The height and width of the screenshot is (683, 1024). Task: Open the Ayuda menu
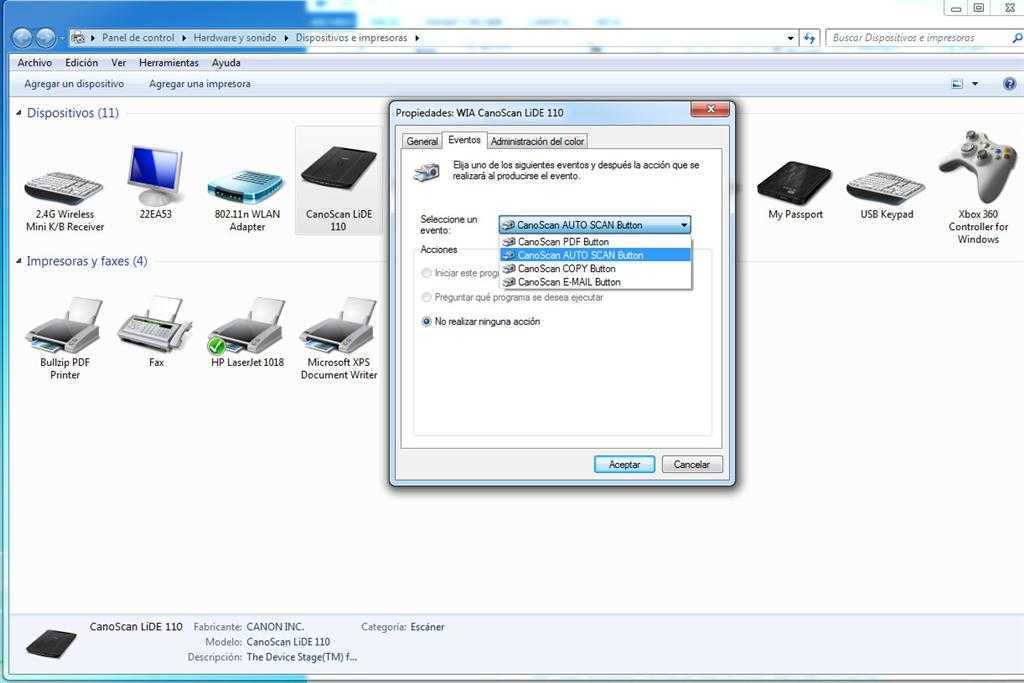226,63
